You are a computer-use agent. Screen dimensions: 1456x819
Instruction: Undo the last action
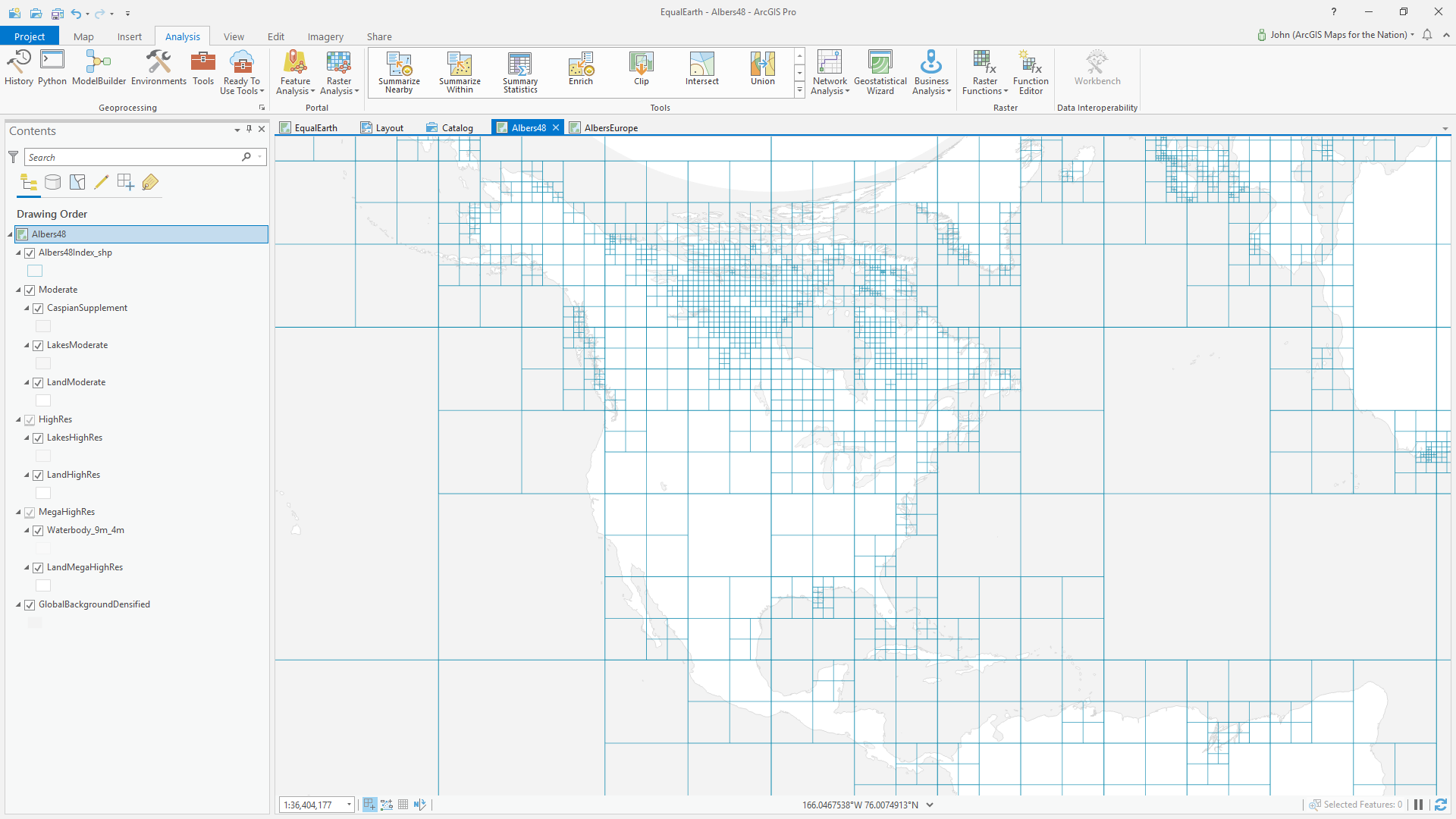coord(76,13)
